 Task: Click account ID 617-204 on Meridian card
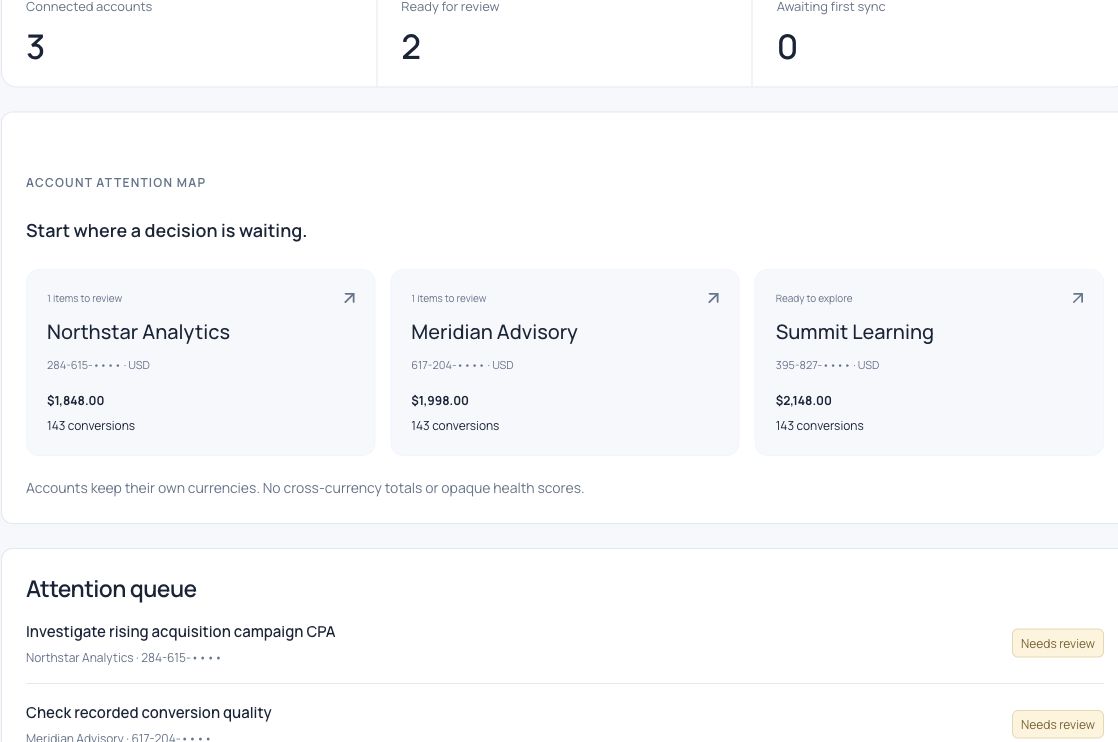click(462, 365)
